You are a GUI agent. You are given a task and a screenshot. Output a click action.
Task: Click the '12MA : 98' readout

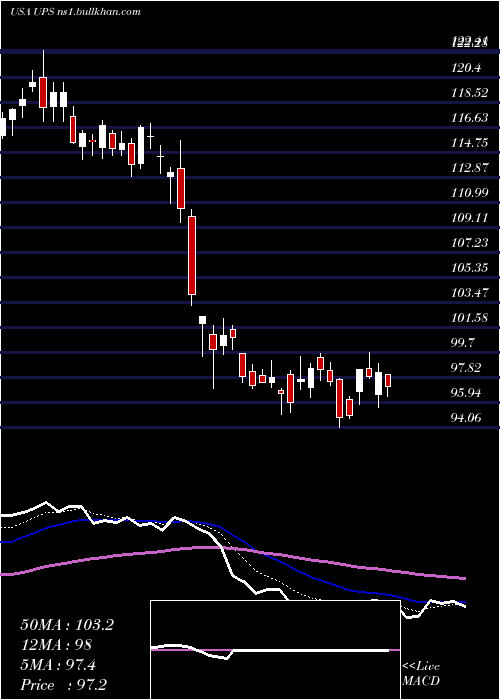pos(56,645)
